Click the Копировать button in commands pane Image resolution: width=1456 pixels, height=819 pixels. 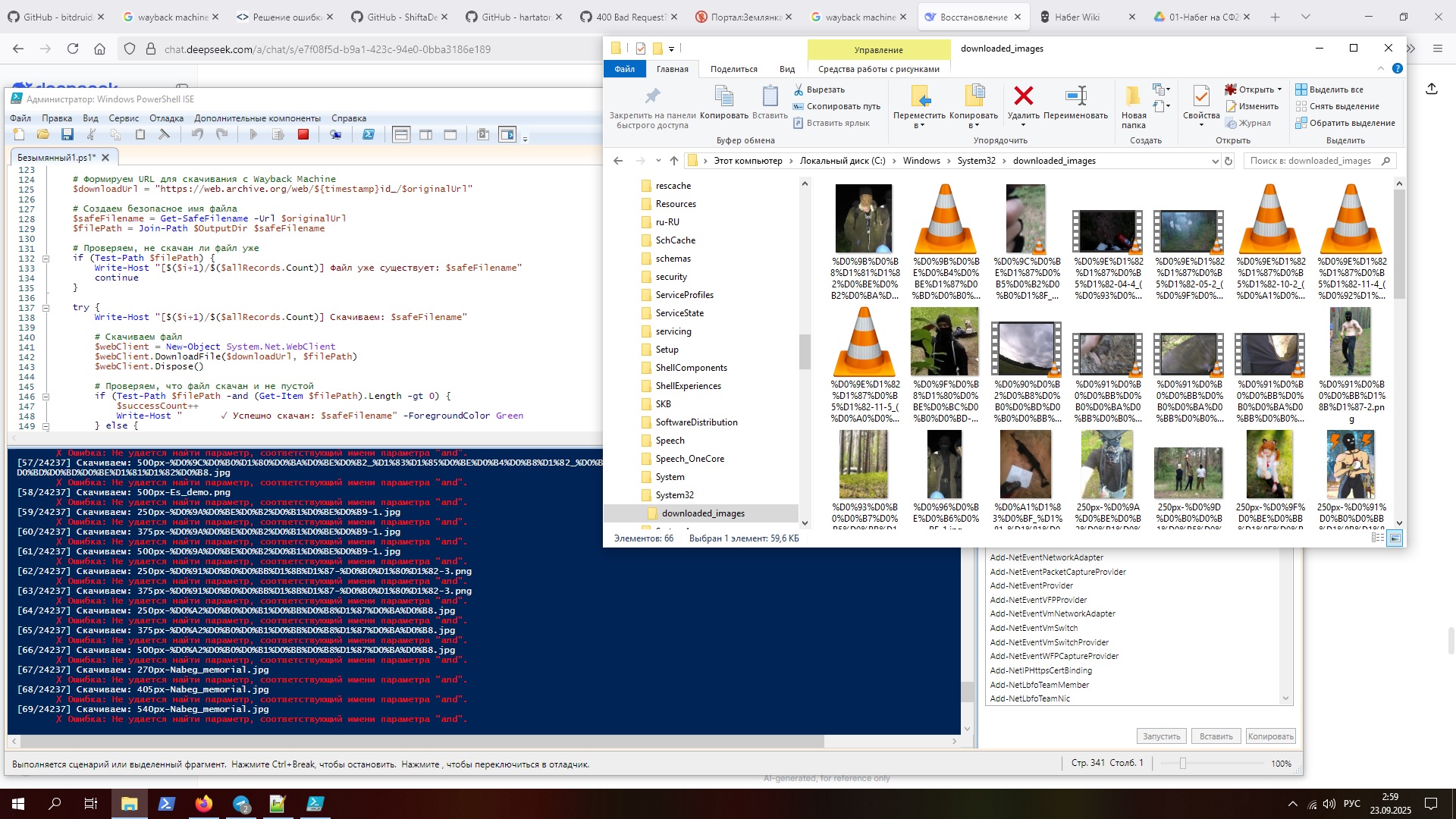1270,736
